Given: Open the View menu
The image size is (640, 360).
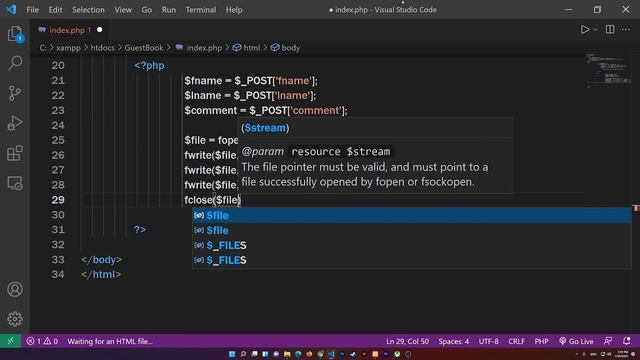Looking at the screenshot, I should (123, 10).
